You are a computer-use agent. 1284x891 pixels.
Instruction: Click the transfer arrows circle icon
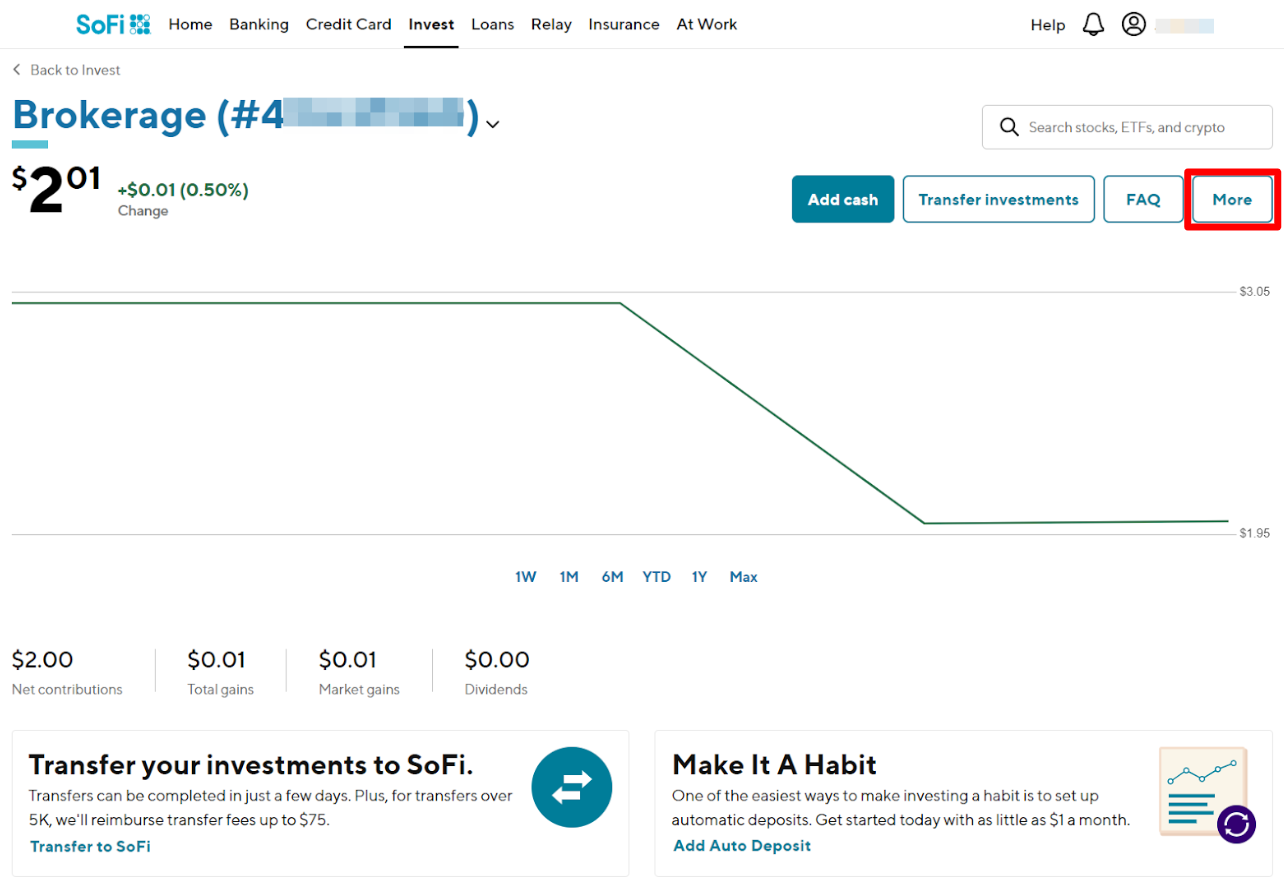(x=572, y=787)
